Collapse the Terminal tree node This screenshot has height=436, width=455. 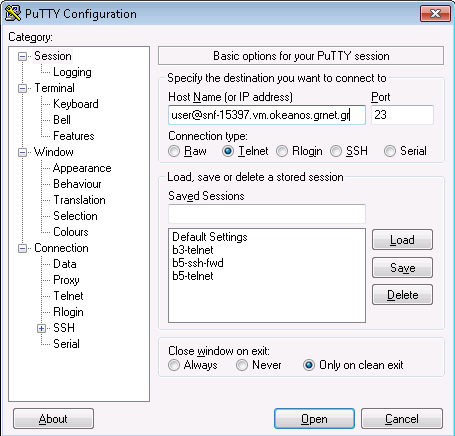click(x=22, y=88)
